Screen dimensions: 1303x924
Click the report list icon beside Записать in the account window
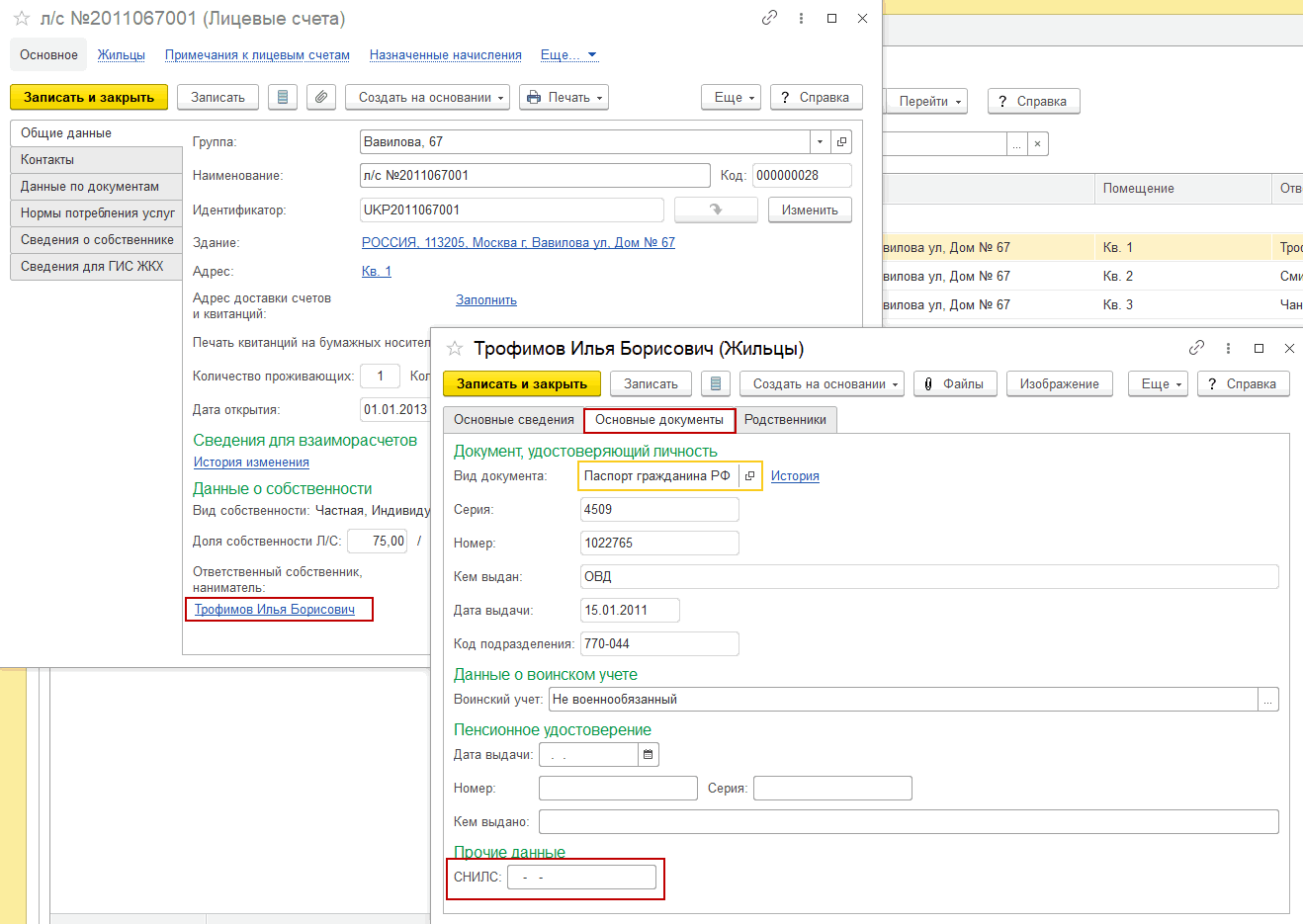tap(283, 97)
